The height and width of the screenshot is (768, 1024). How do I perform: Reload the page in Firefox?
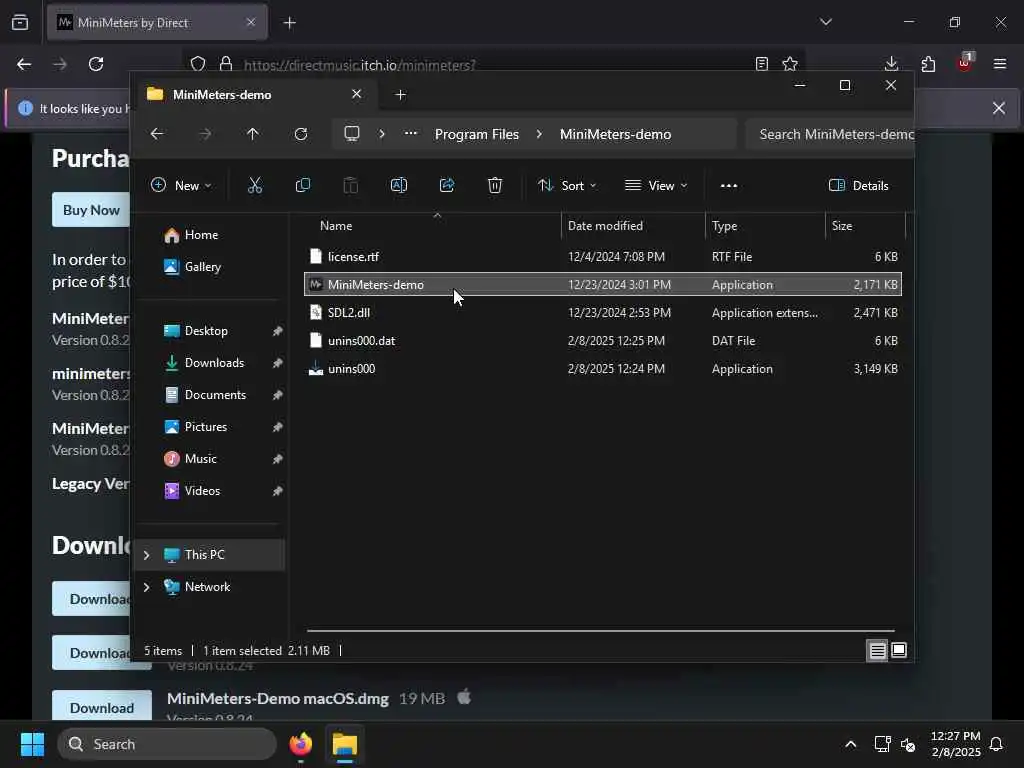(96, 64)
